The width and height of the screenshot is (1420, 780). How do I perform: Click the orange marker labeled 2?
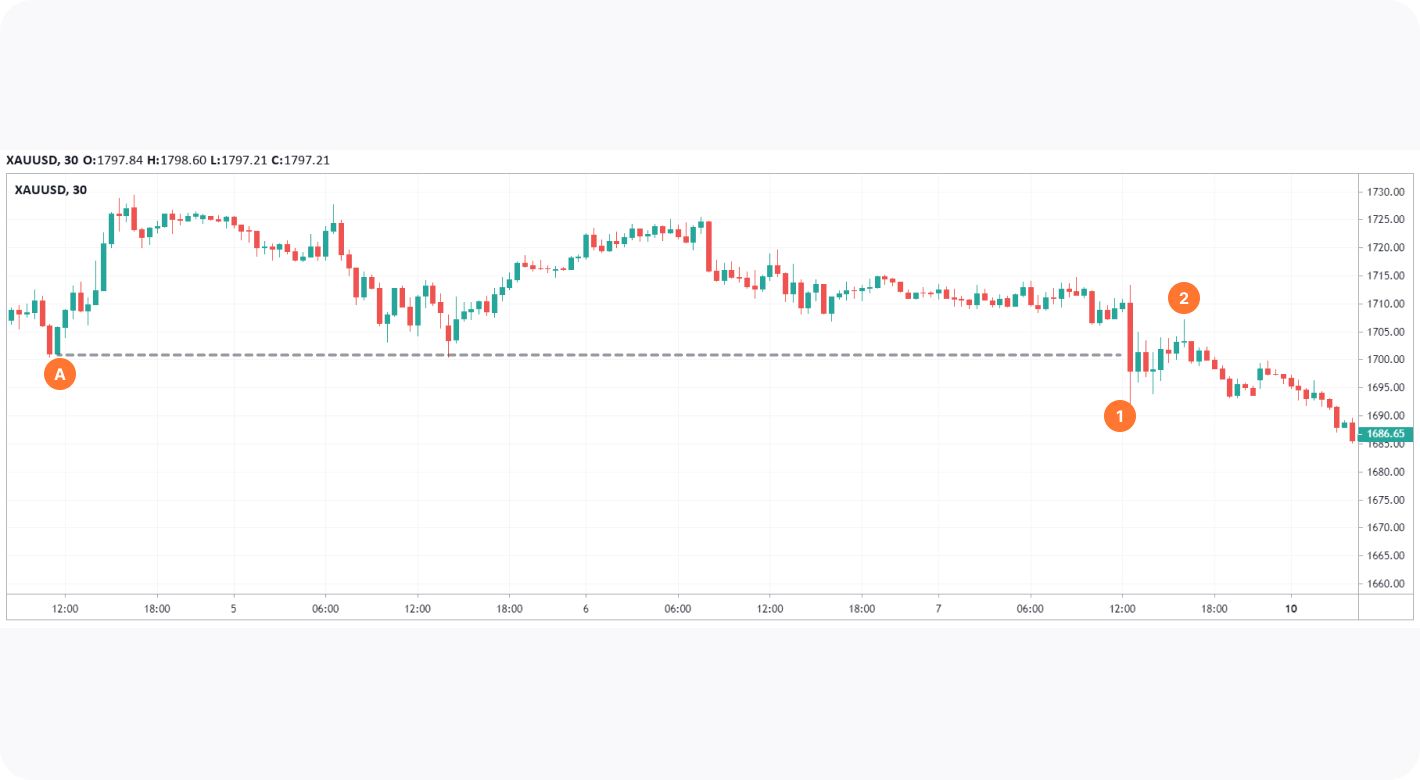pos(1183,298)
